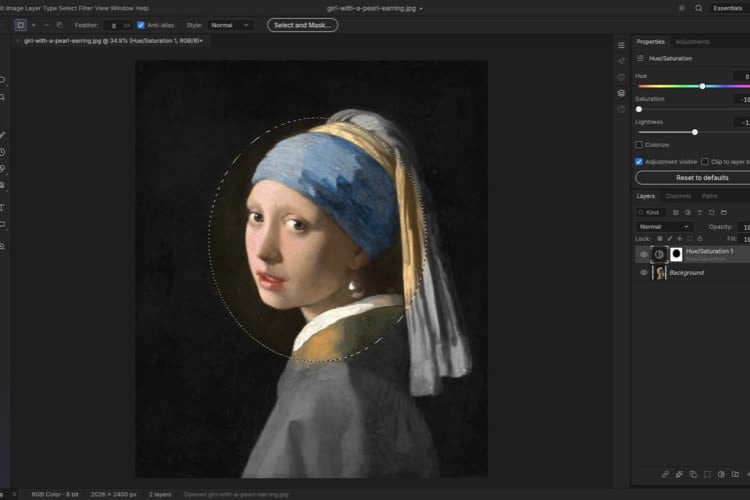Open the Select menu
The height and width of the screenshot is (500, 750).
(x=68, y=8)
